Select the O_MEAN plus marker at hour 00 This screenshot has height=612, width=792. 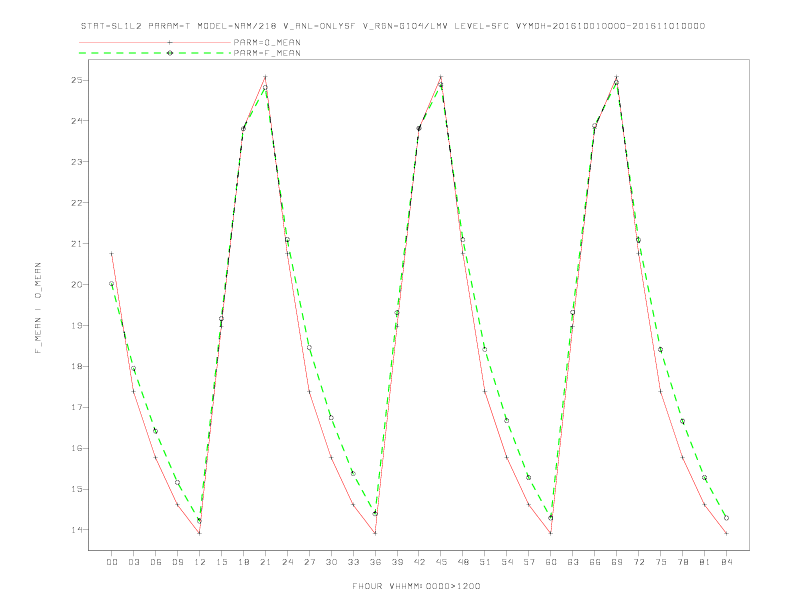pos(112,253)
